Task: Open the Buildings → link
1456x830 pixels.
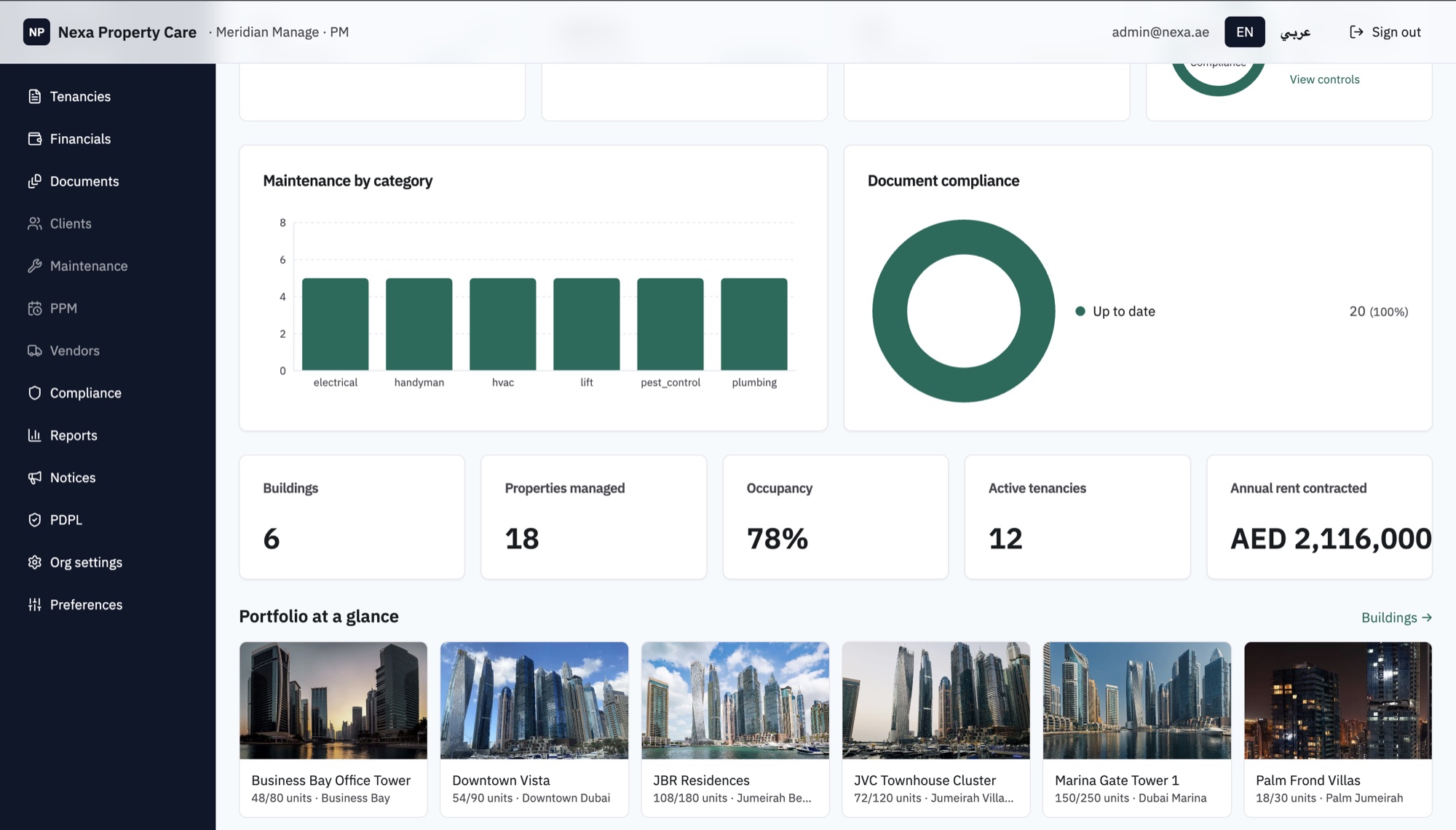Action: pos(1396,617)
